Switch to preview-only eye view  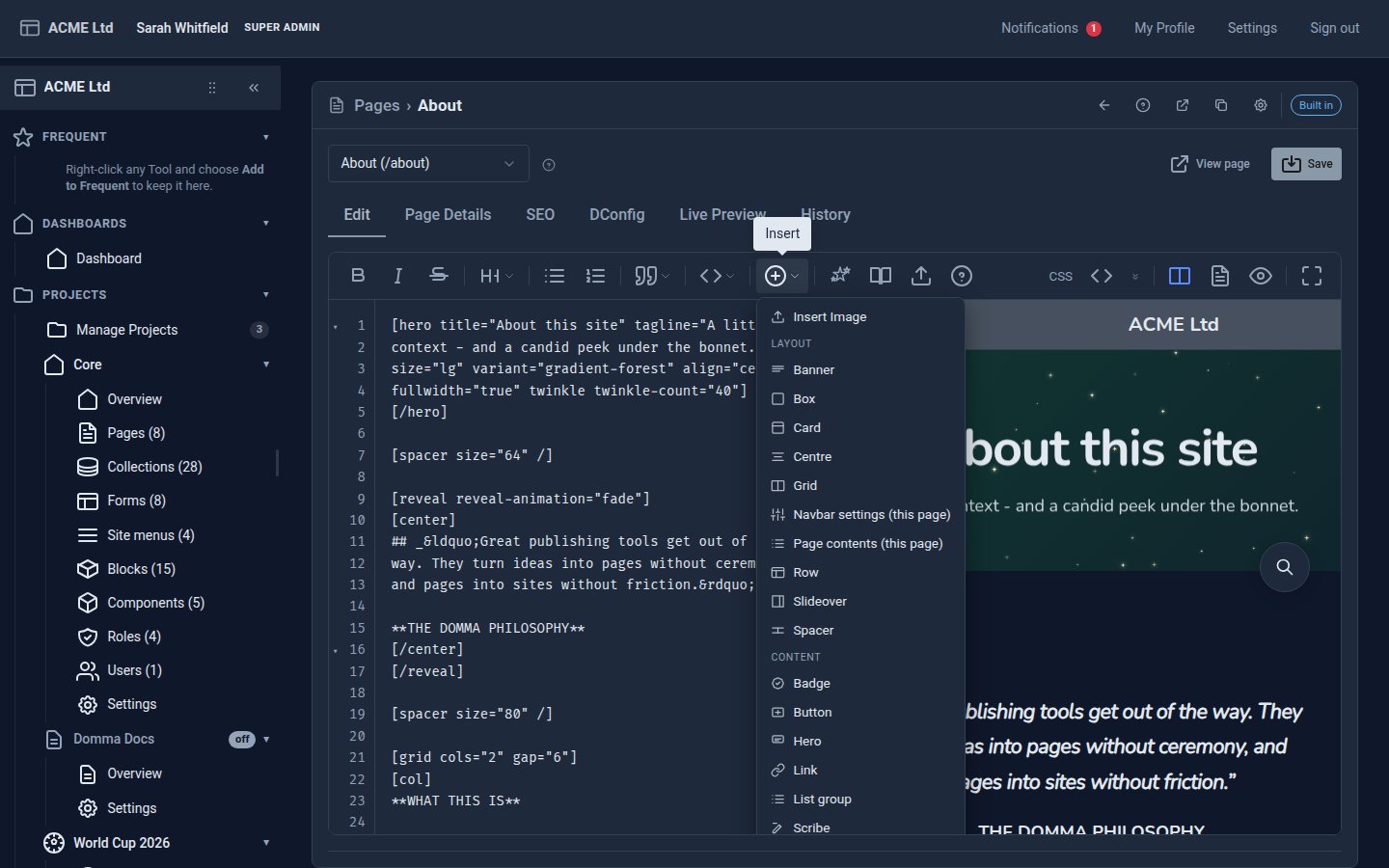1261,276
